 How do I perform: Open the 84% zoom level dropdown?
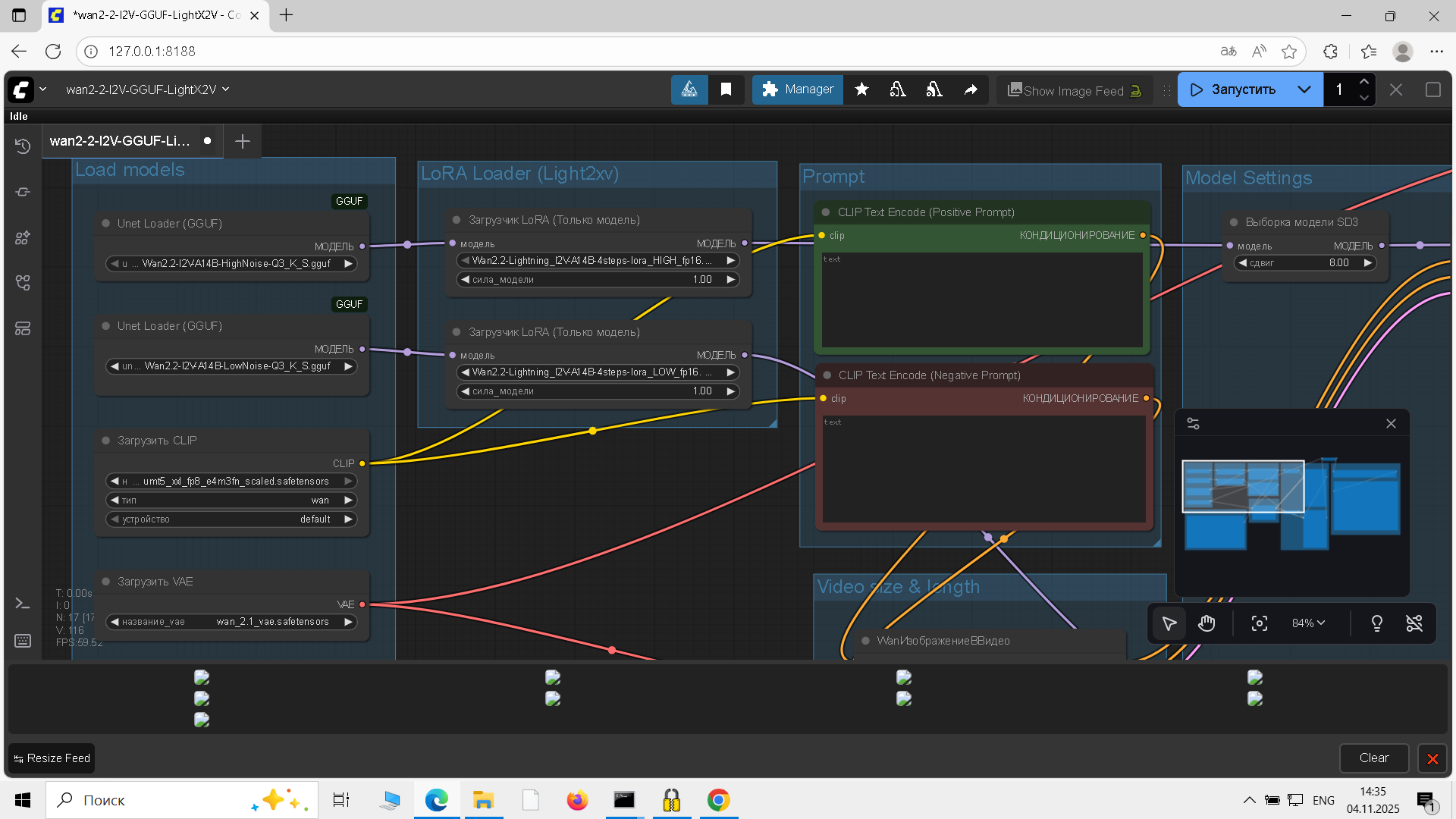(1308, 623)
